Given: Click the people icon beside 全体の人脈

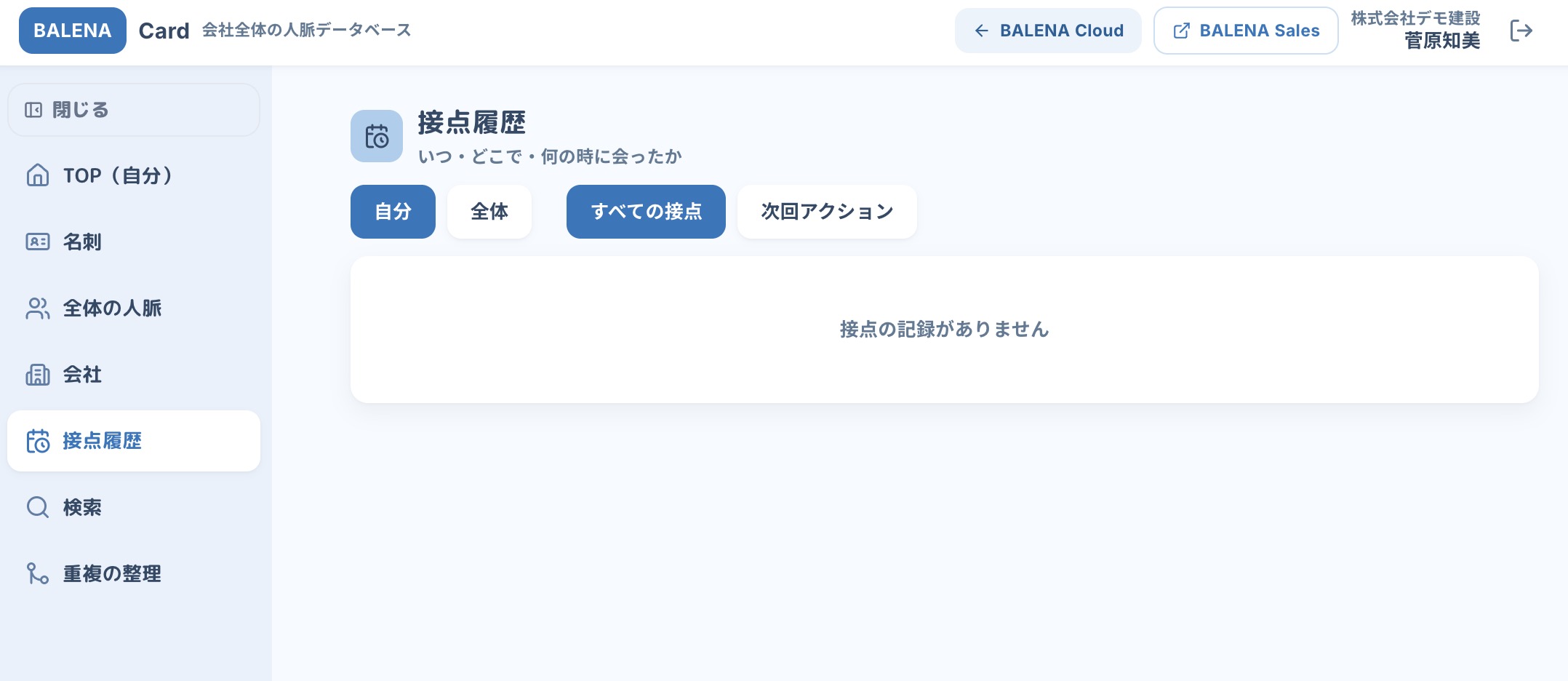Looking at the screenshot, I should 38,308.
